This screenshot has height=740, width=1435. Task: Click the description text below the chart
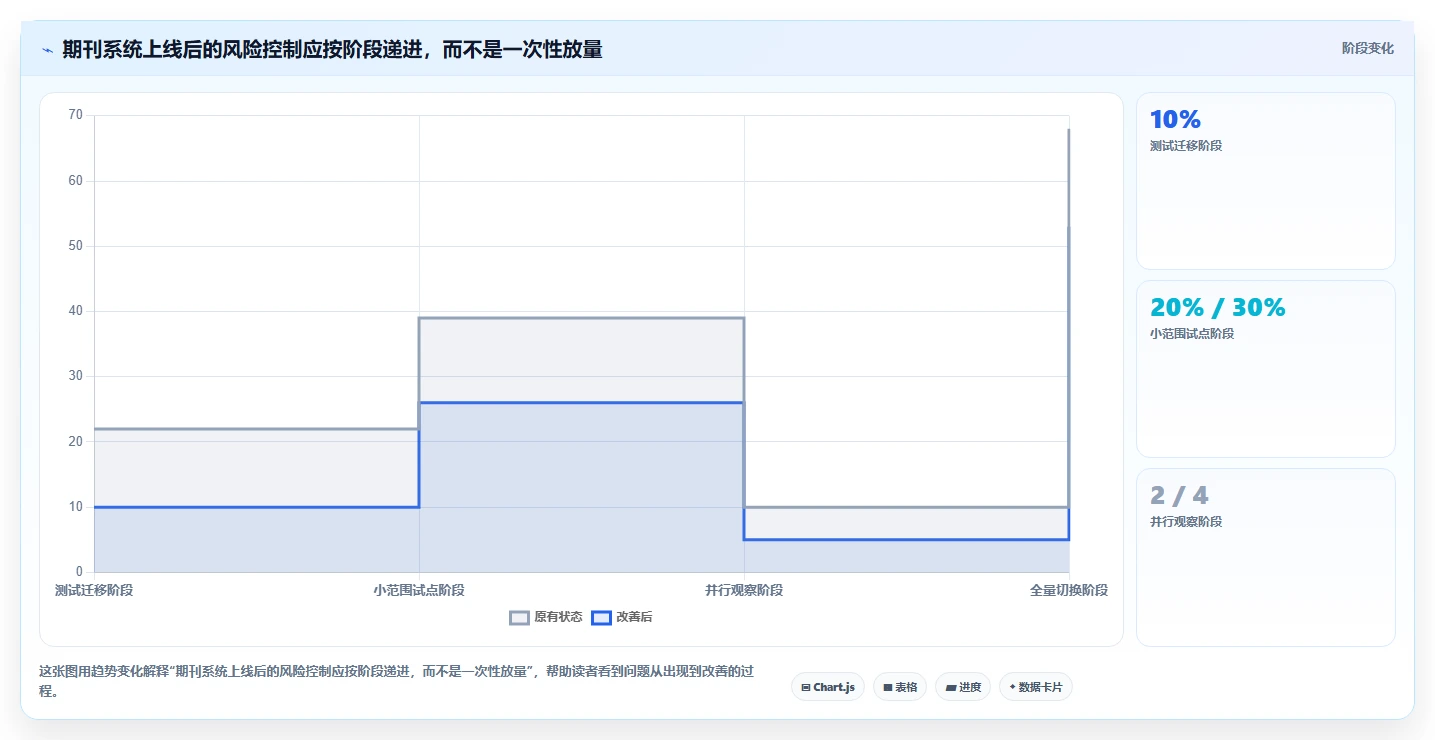pyautogui.click(x=396, y=681)
